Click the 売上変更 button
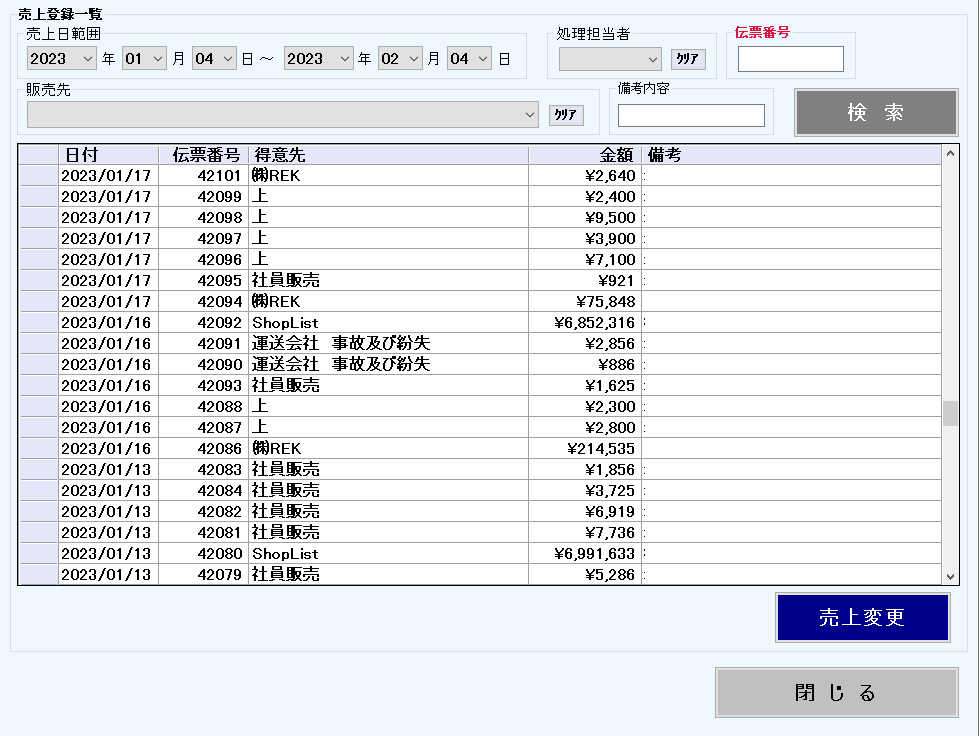The width and height of the screenshot is (979, 736). pyautogui.click(x=862, y=617)
